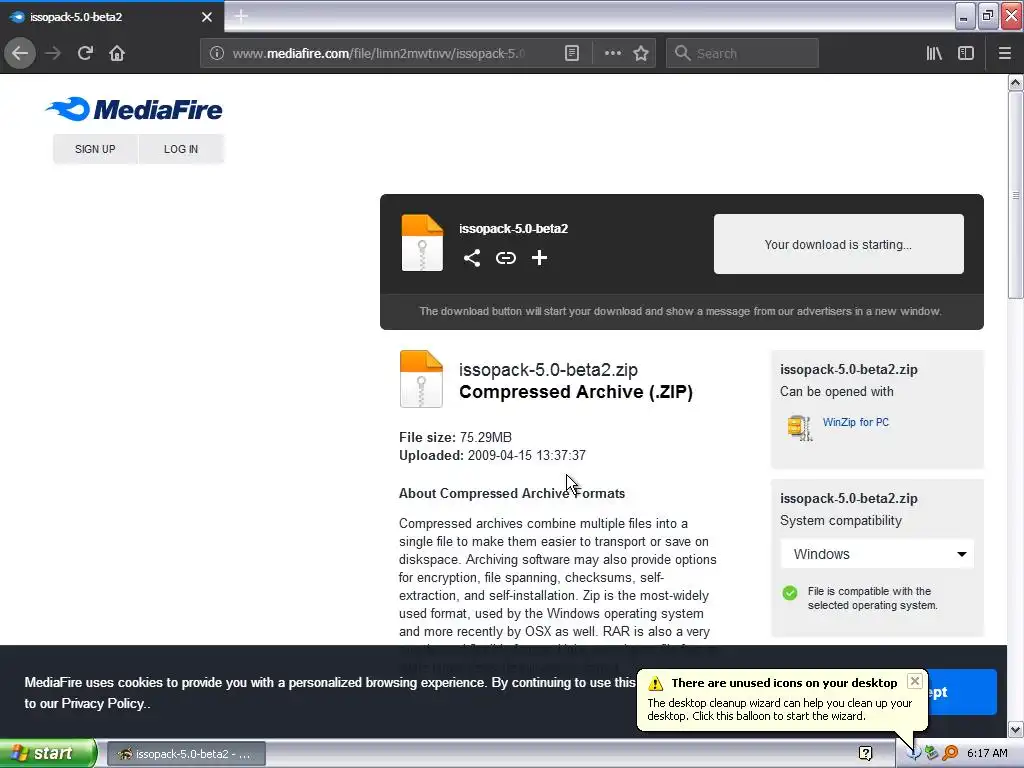
Task: Open the Privacy Policy link
Action: tap(104, 703)
